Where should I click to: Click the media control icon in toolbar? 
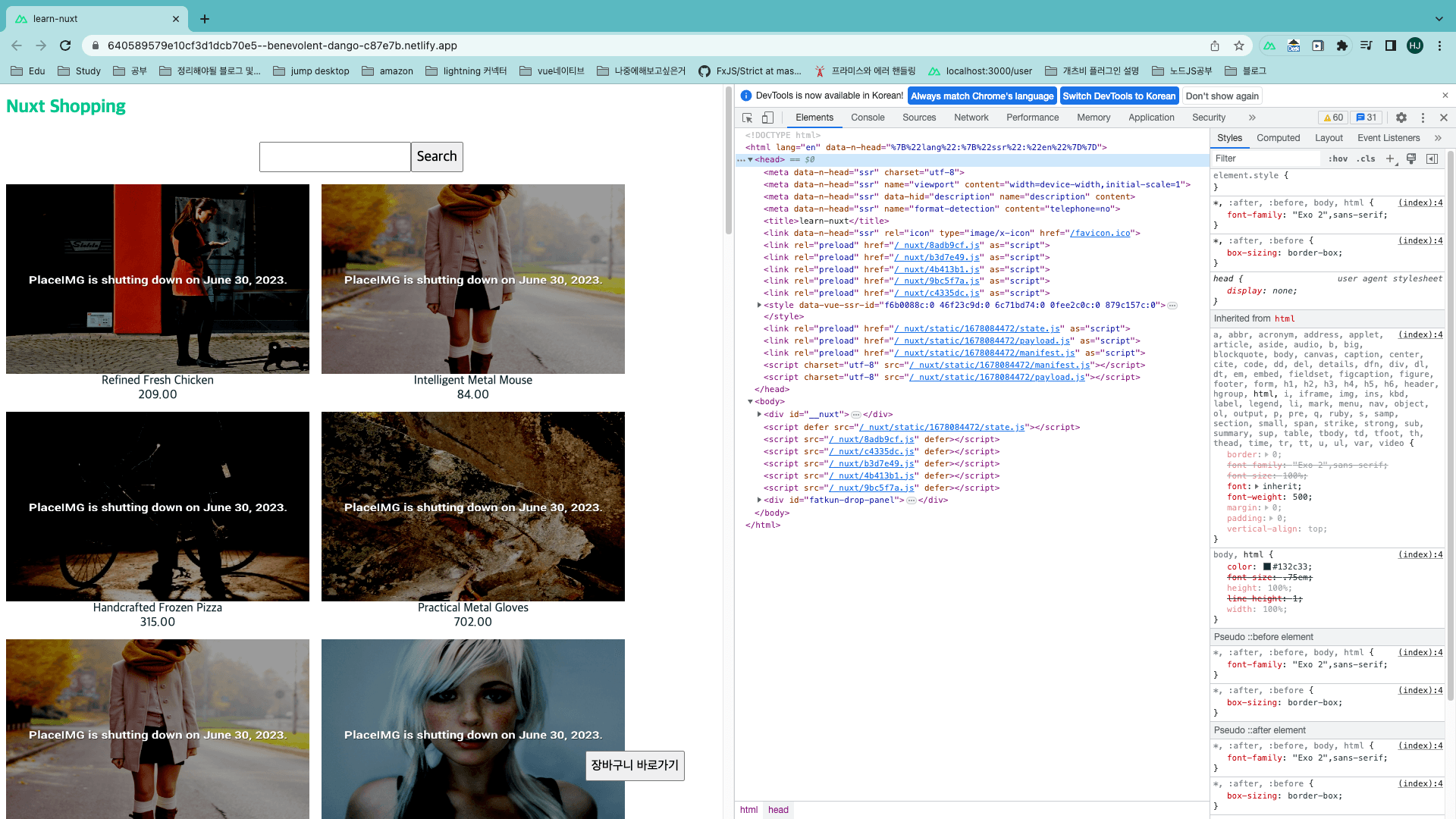click(1367, 45)
